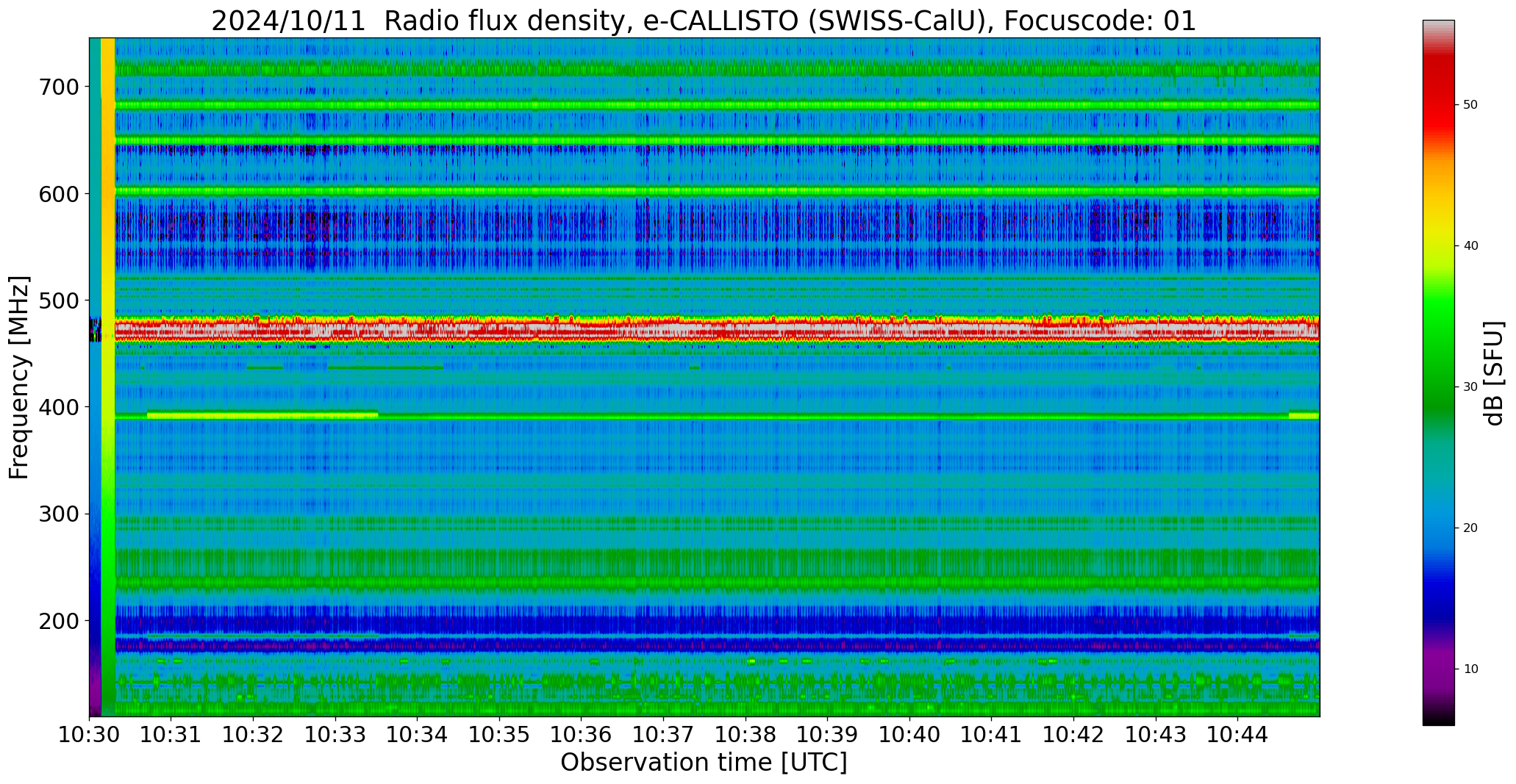Click the bright yellow-green line near 390 MHz
1516x784 pixels.
pos(262,415)
